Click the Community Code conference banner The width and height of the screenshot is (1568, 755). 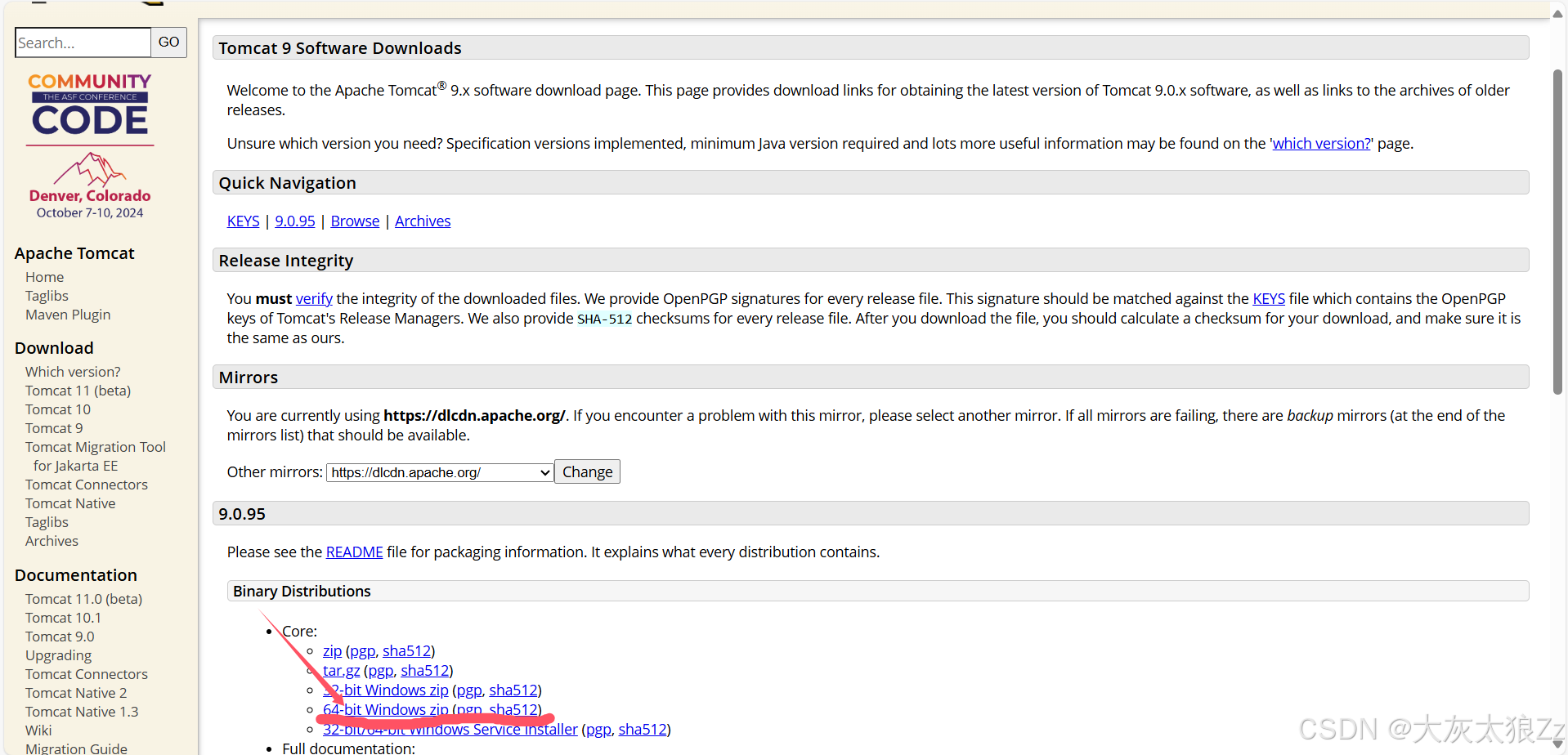(90, 147)
